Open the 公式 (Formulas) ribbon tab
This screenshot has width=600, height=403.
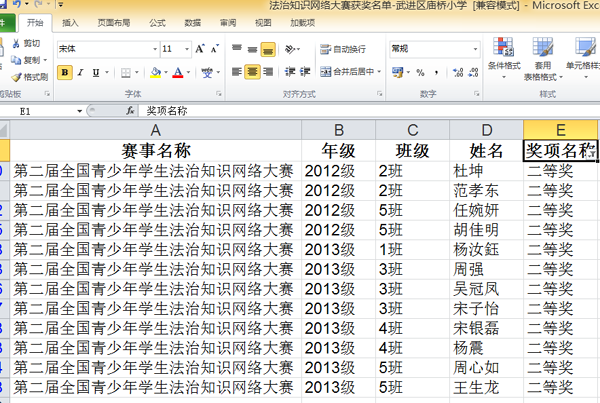[157, 21]
